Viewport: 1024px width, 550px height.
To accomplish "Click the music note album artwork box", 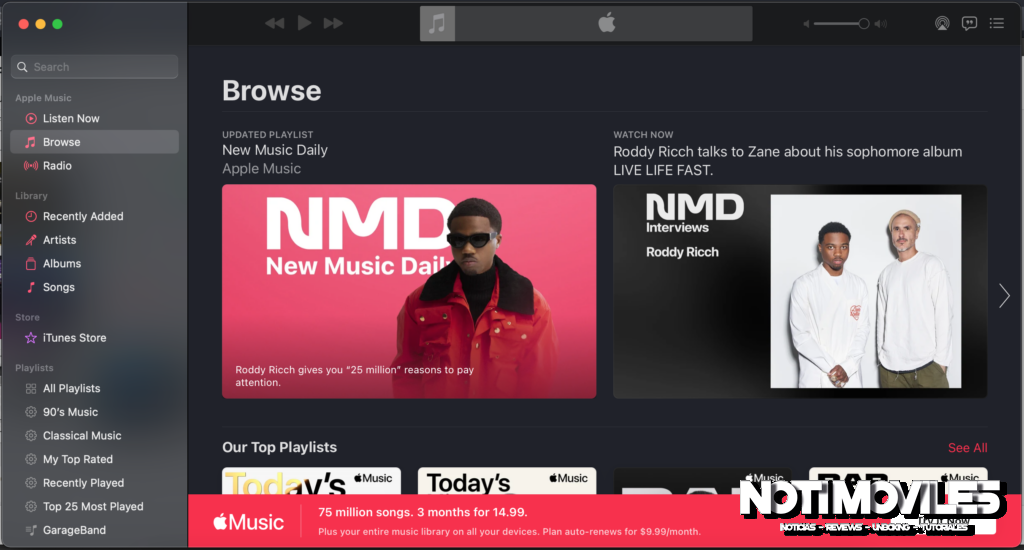I will (x=437, y=24).
